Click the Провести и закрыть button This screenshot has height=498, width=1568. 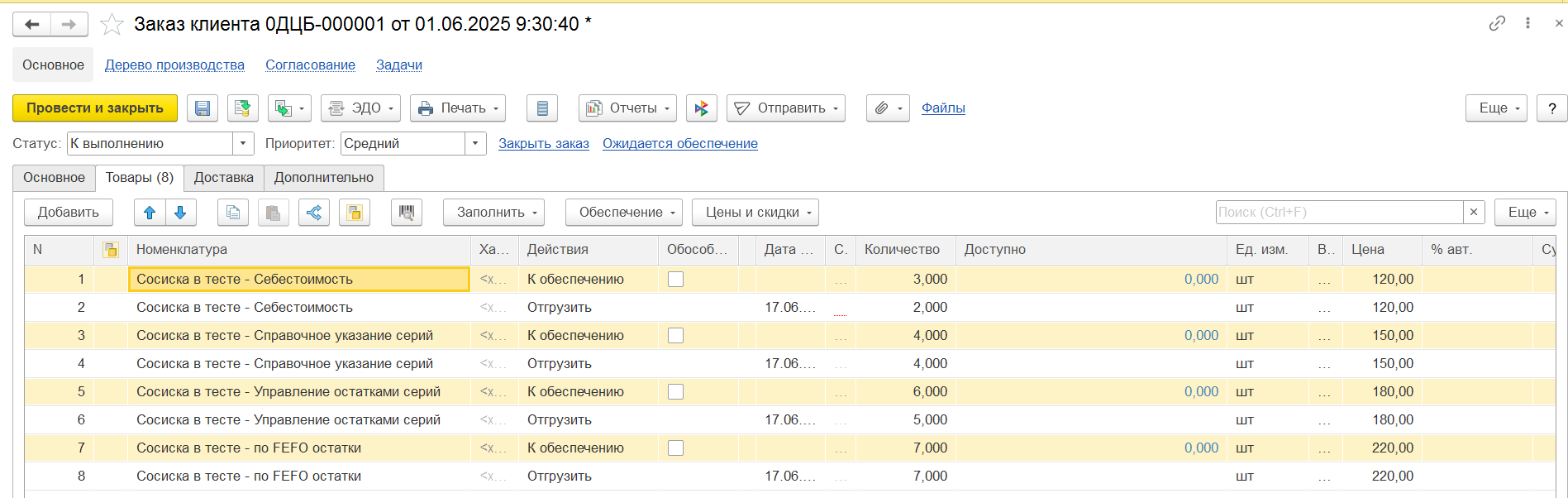pos(95,108)
